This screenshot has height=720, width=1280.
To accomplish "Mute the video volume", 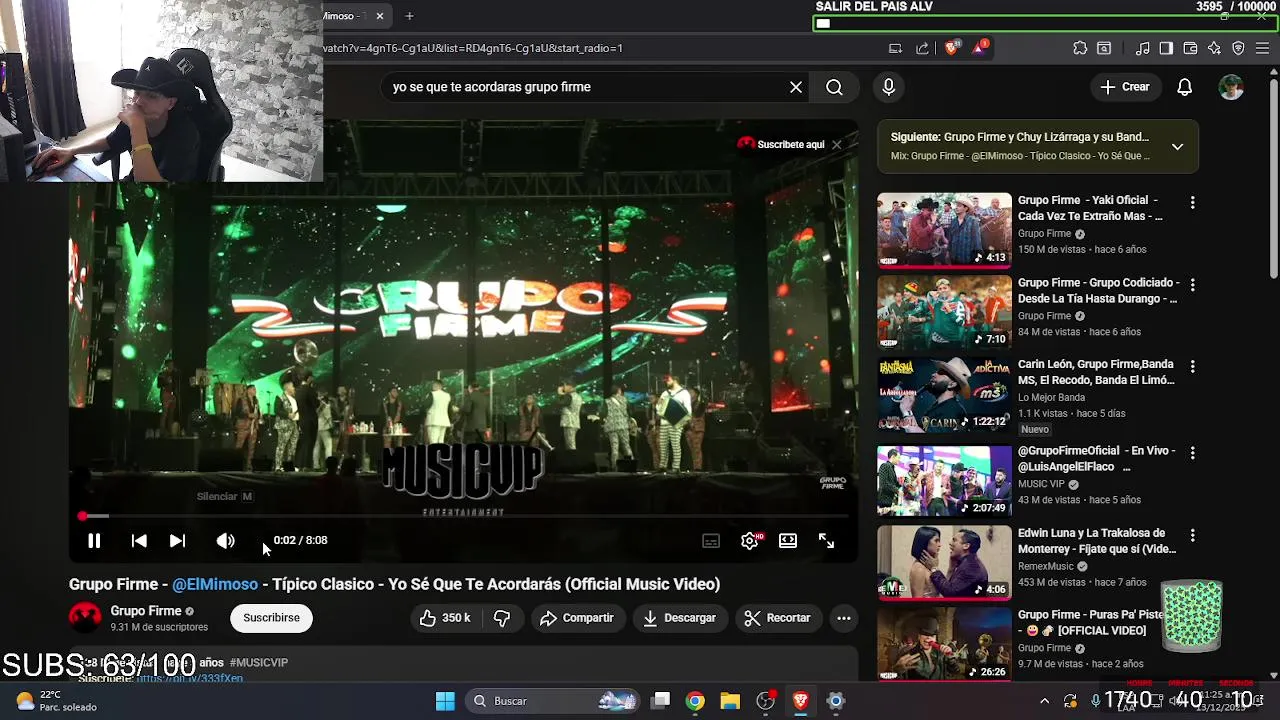I will [225, 540].
